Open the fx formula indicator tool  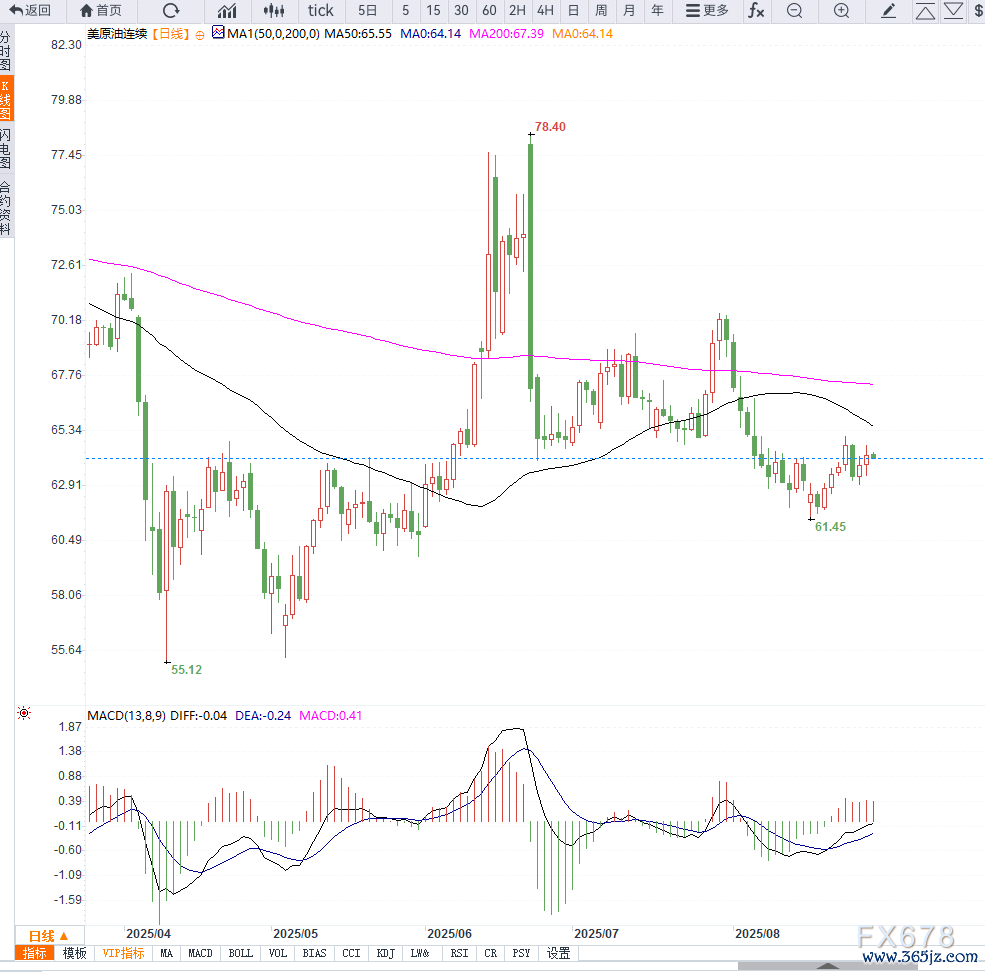pos(756,11)
